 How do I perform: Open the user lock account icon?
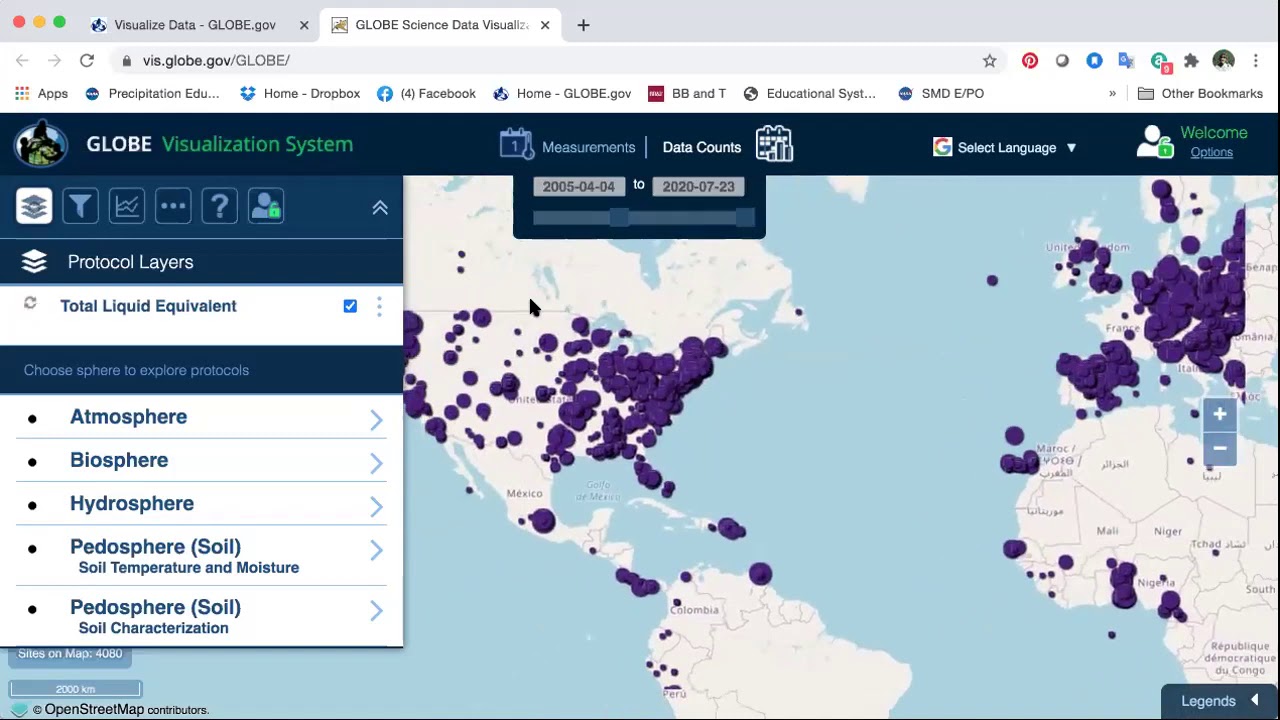tap(266, 207)
